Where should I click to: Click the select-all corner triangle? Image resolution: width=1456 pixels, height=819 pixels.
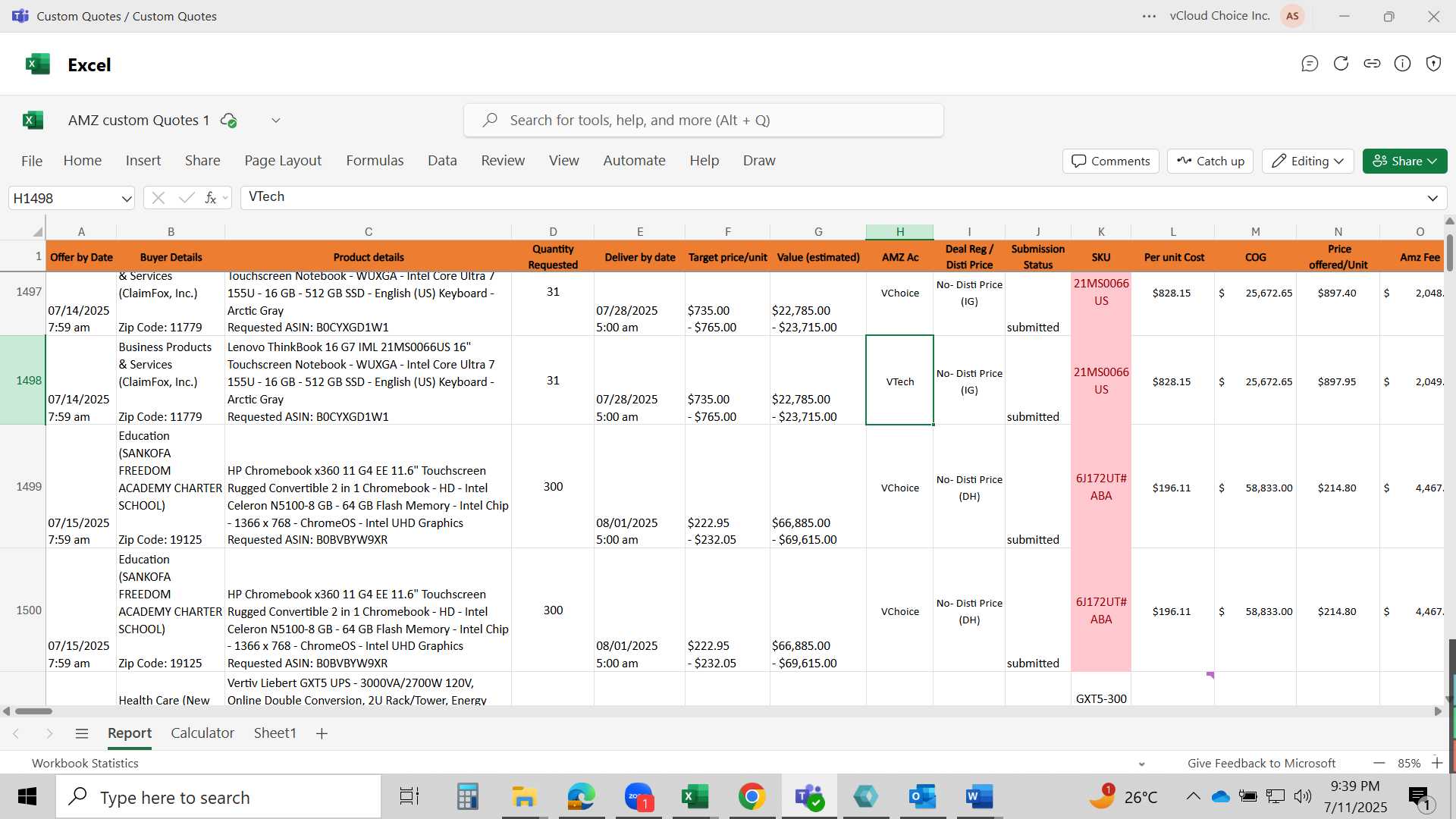tap(37, 231)
